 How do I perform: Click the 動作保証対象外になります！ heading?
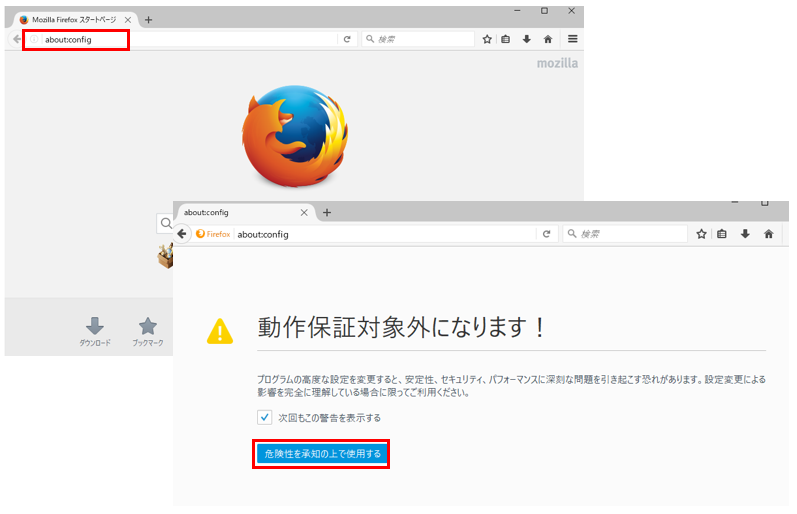click(402, 327)
